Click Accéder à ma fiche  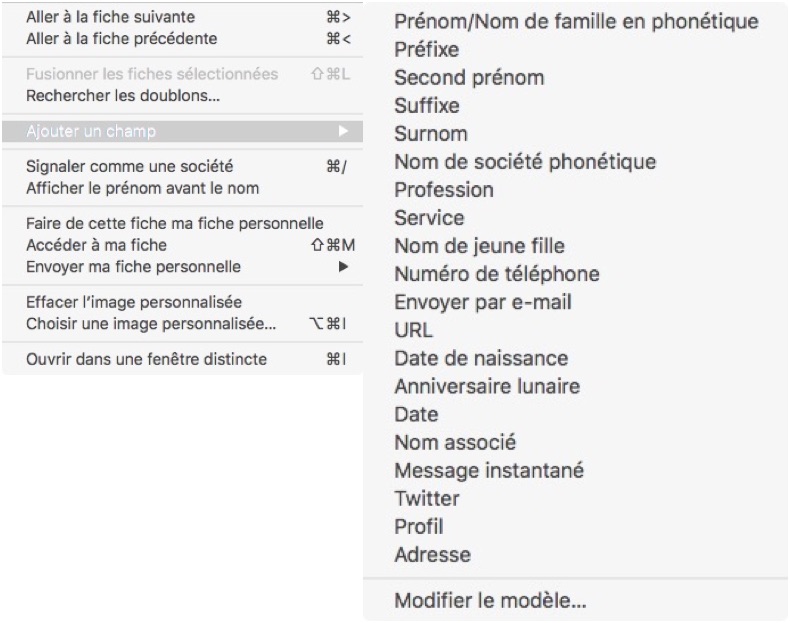96,245
